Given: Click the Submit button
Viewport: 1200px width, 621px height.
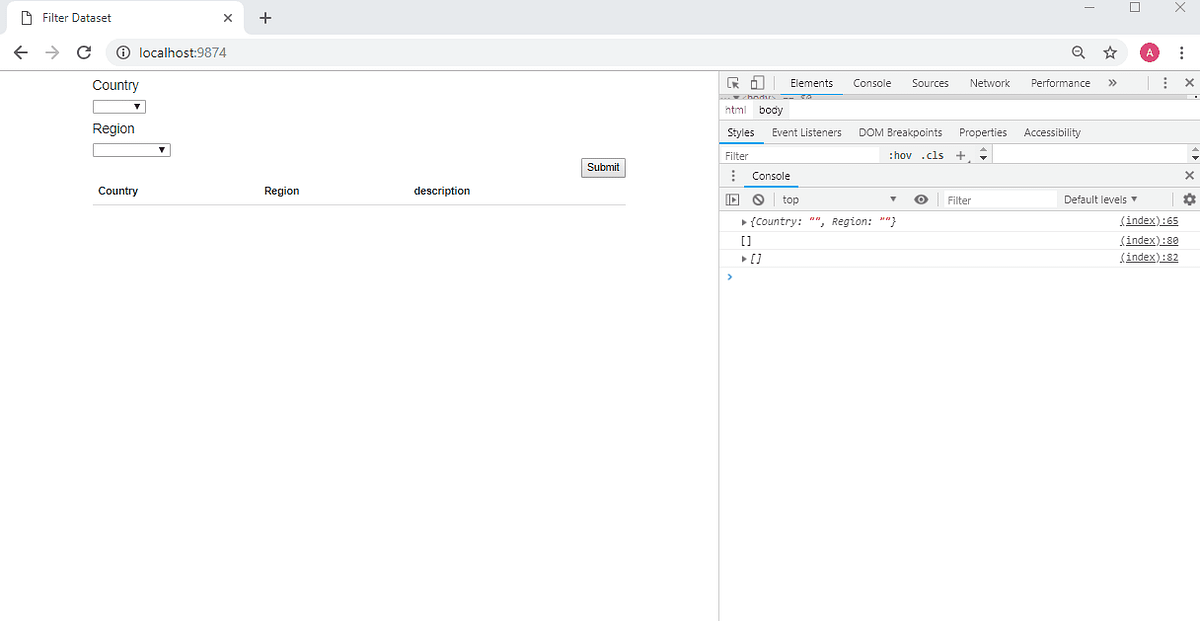Looking at the screenshot, I should [x=603, y=167].
